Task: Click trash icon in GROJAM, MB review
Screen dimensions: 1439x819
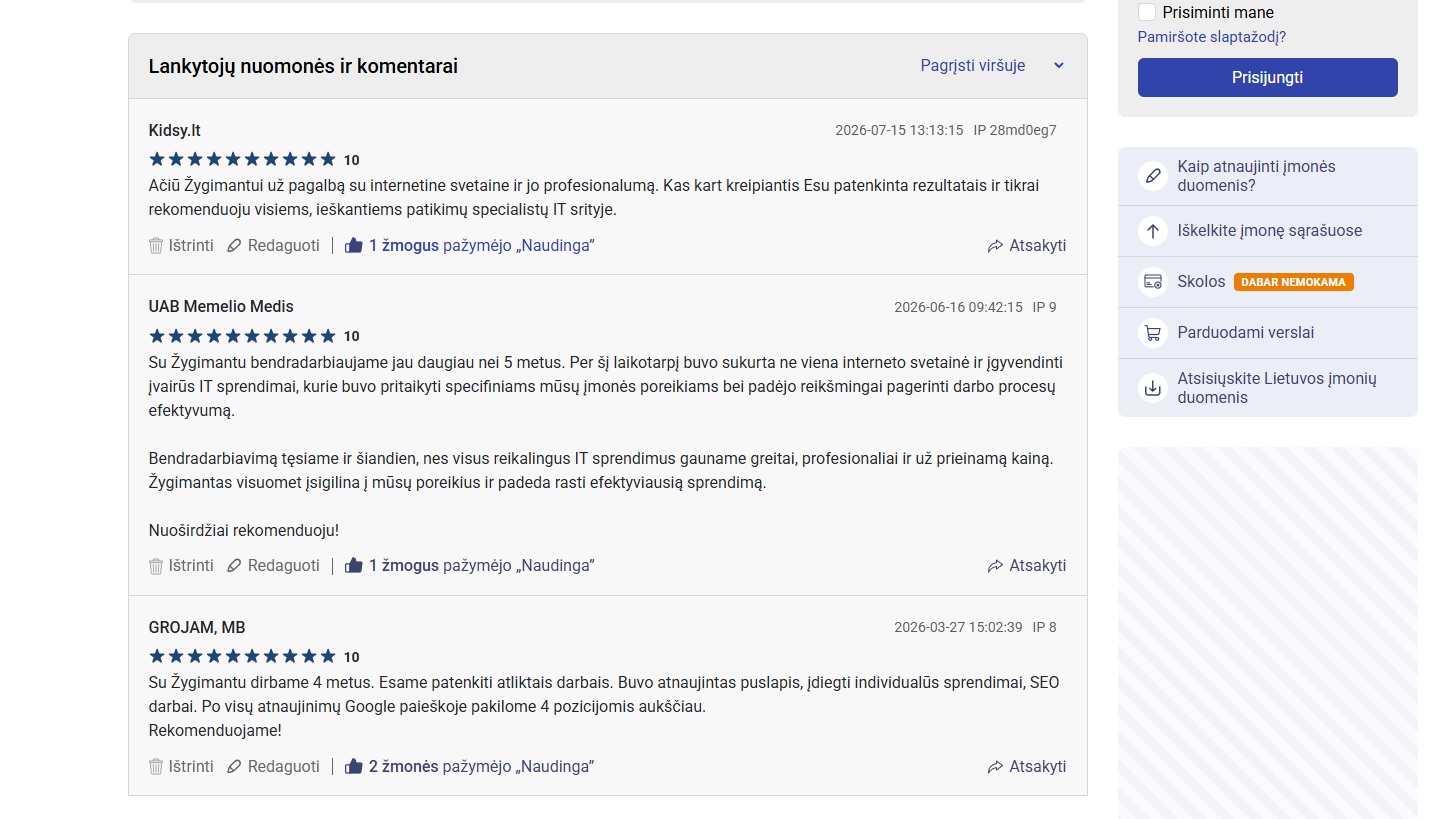Action: point(156,766)
